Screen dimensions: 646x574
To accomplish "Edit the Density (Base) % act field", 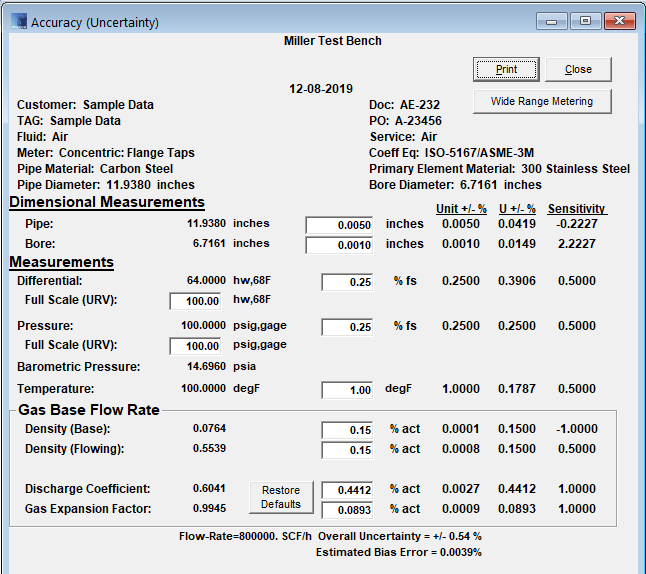I will point(349,430).
